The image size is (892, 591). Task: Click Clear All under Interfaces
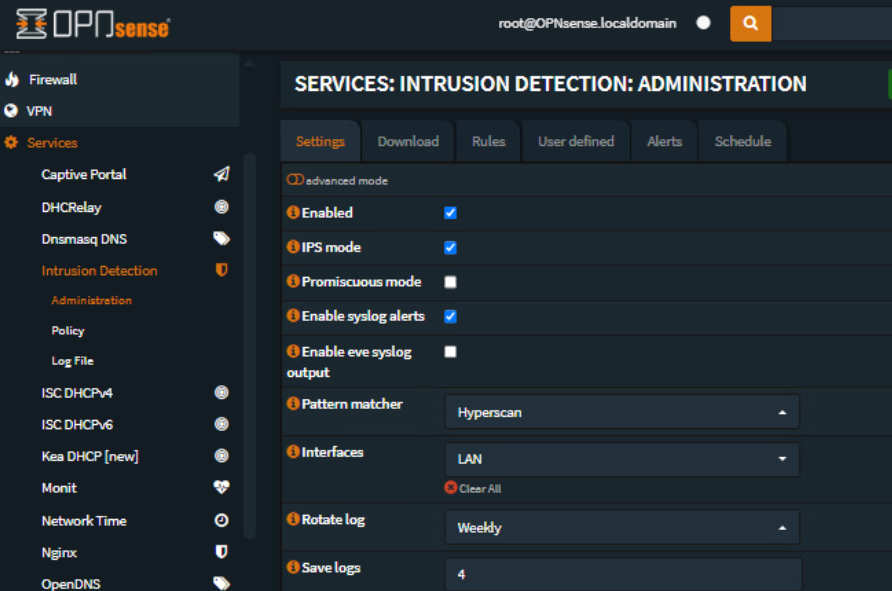click(473, 488)
